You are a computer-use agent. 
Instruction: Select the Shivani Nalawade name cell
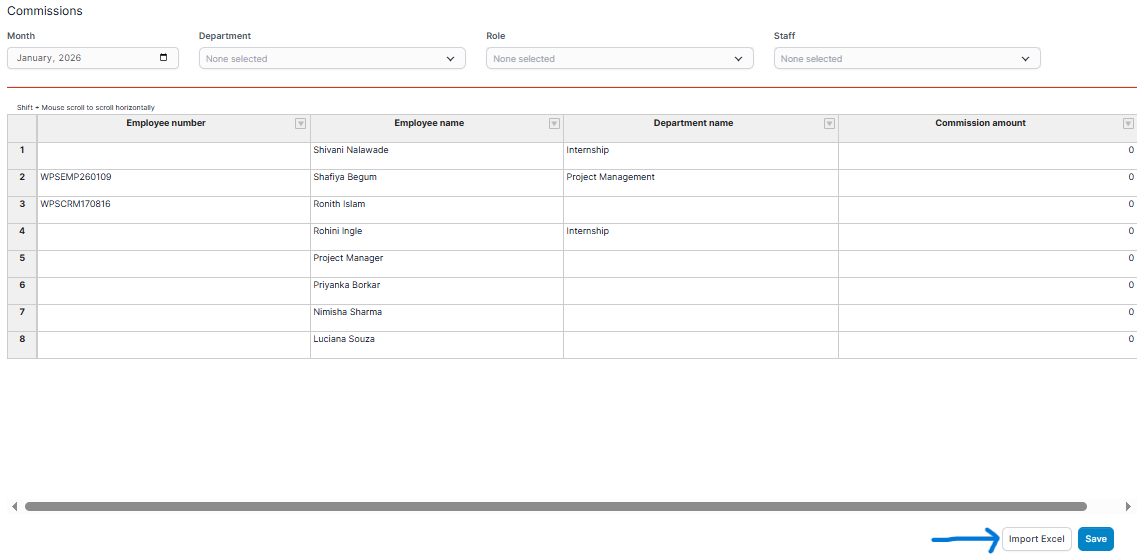pos(436,150)
